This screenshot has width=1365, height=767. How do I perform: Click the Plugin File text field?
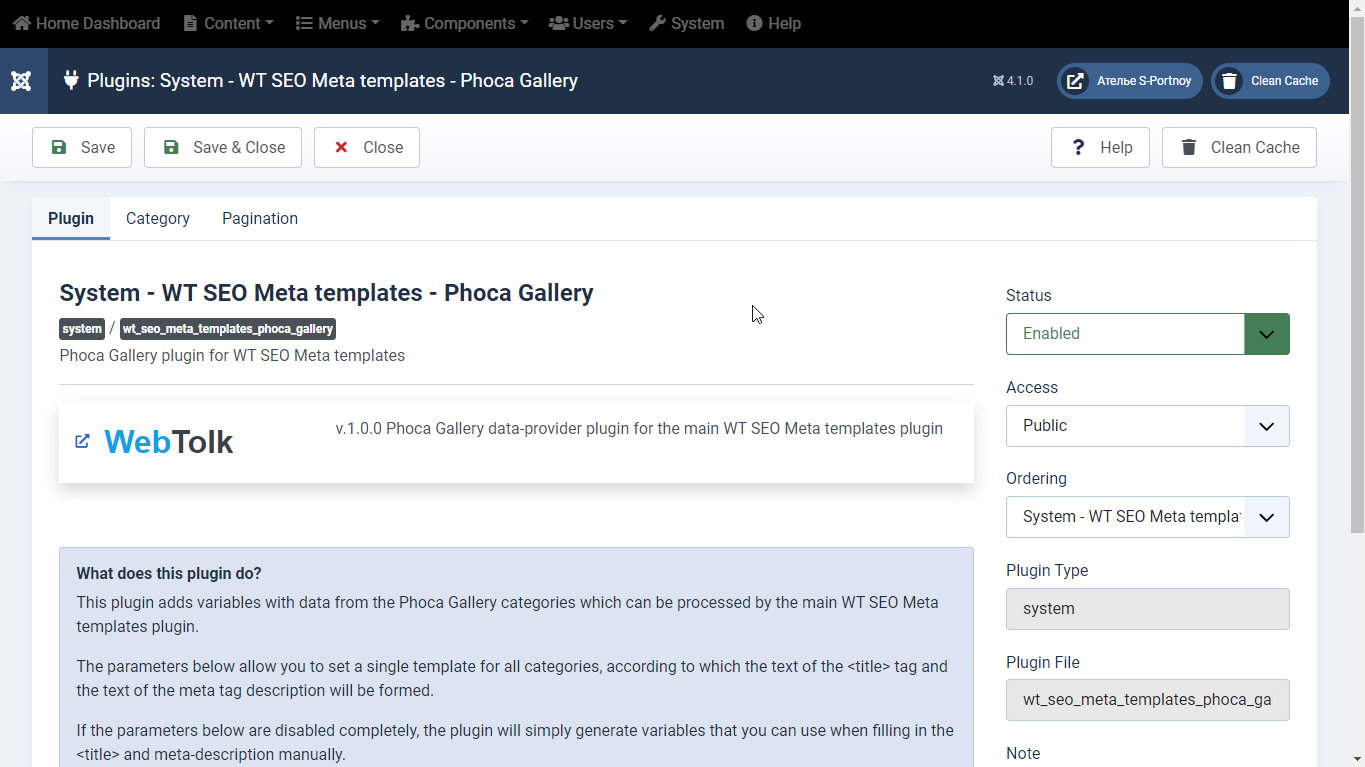point(1148,700)
